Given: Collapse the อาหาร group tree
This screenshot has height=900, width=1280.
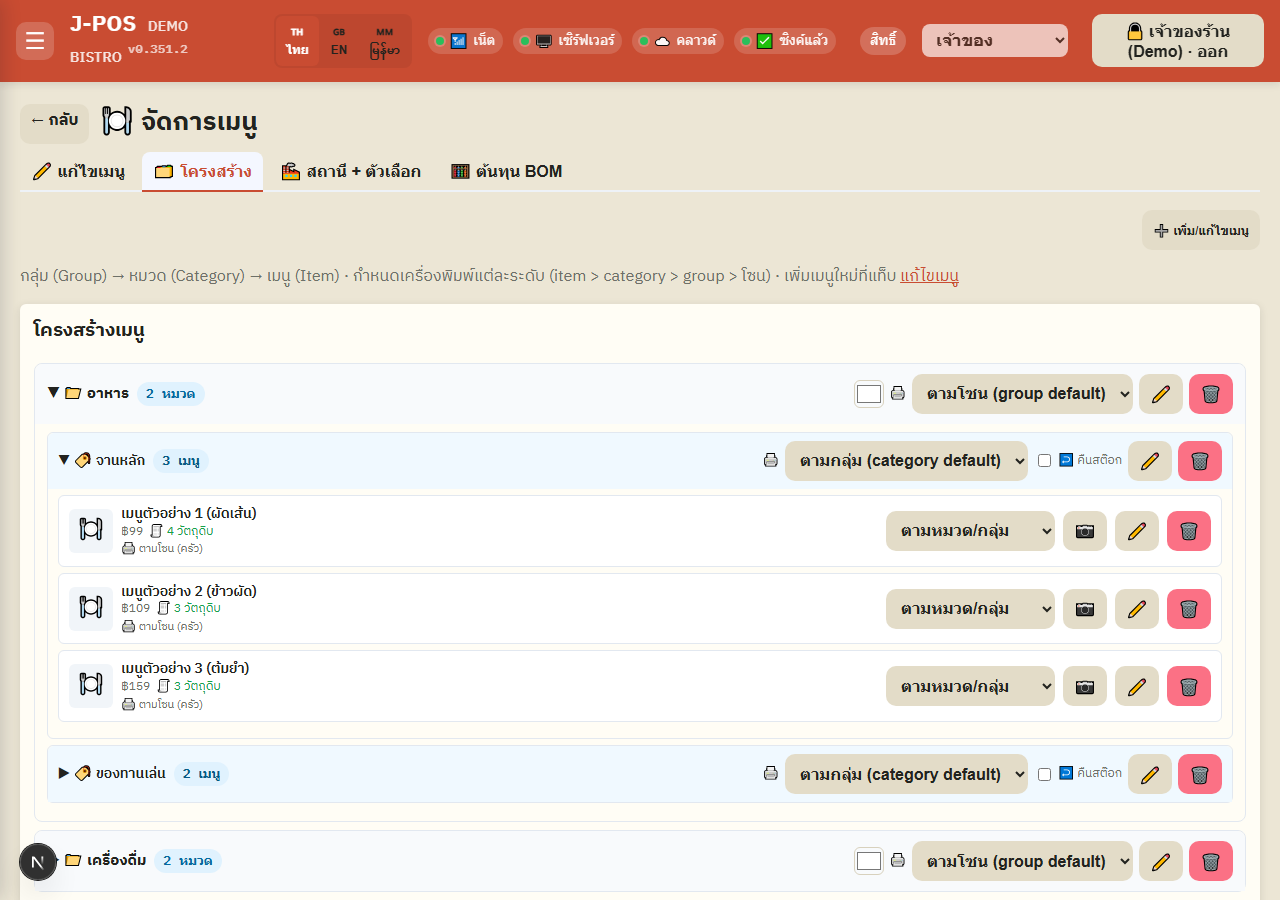Looking at the screenshot, I should (54, 393).
